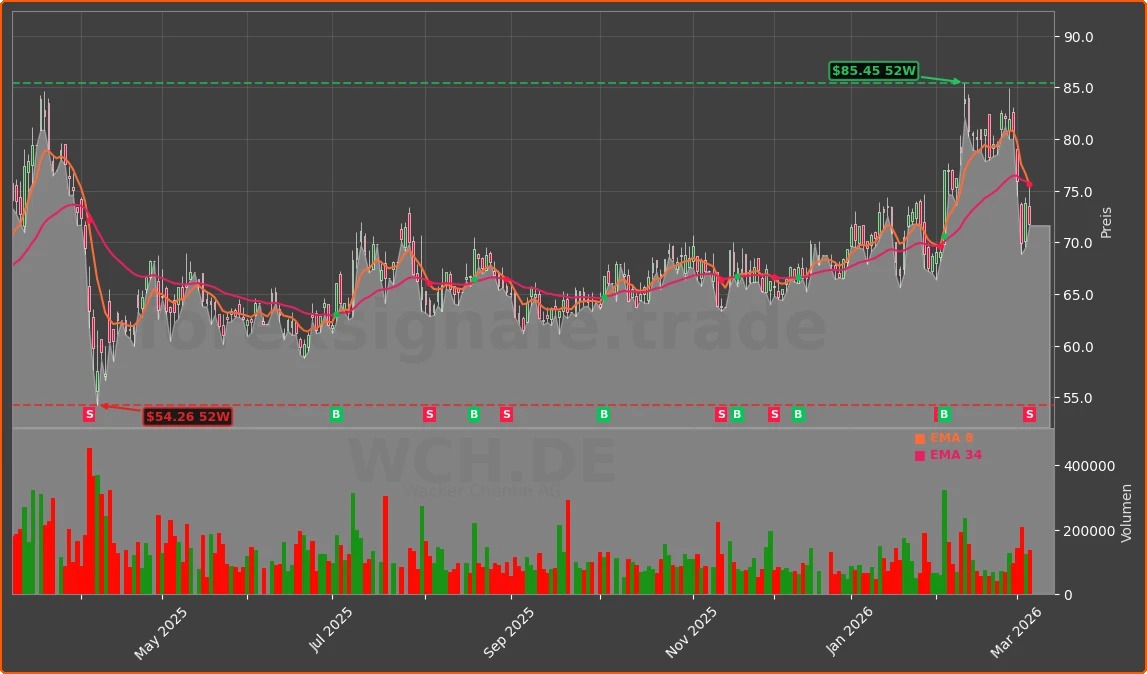Select the B buy signal just before Sep 2025
This screenshot has height=674, width=1147.
click(473, 414)
